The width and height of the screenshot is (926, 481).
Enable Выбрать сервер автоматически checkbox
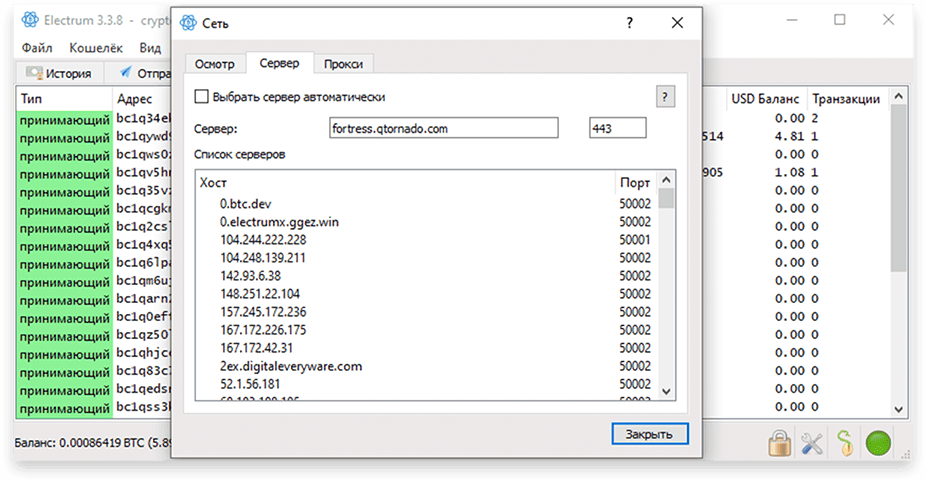(x=201, y=96)
